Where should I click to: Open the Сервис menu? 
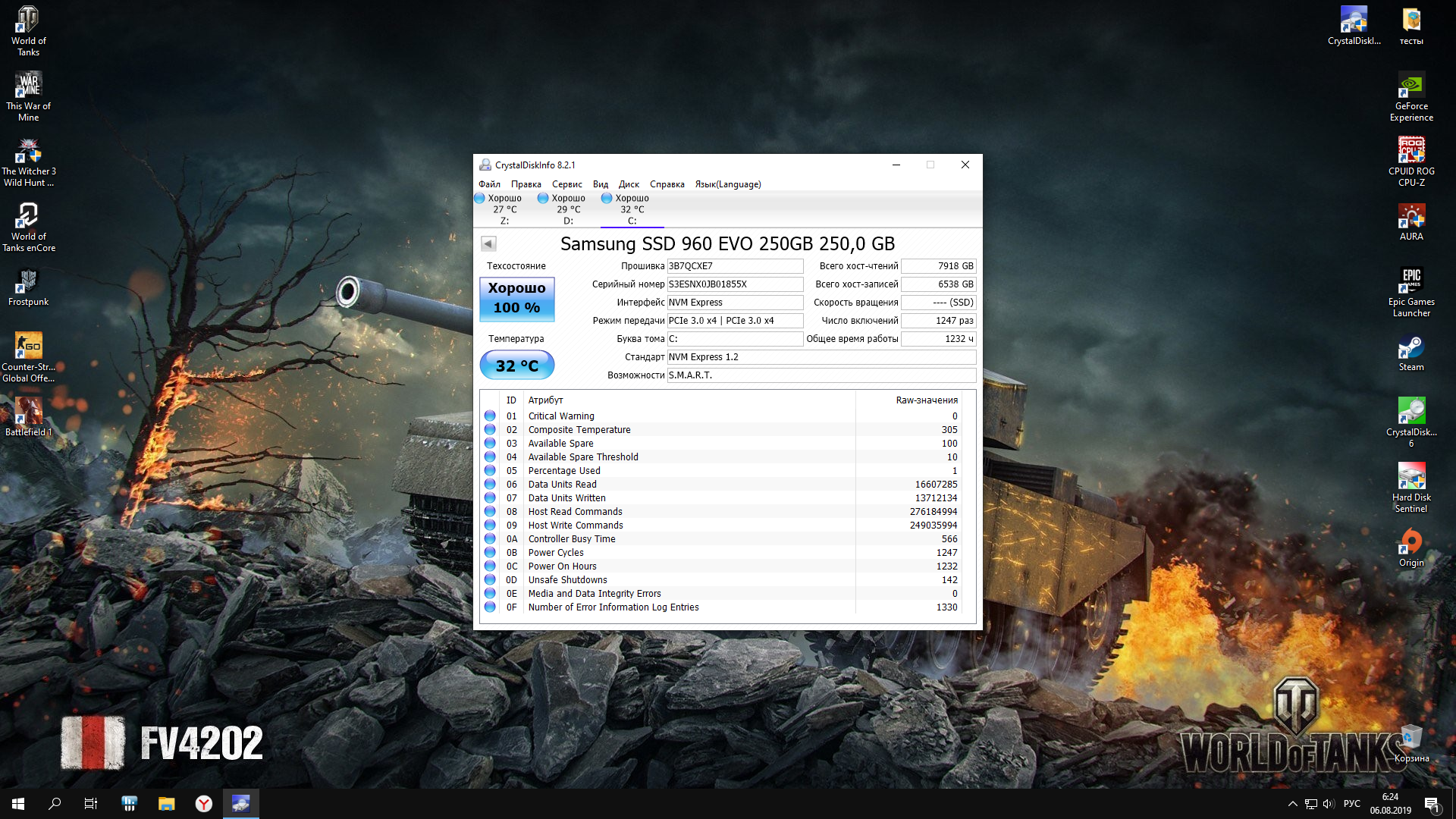coord(566,184)
